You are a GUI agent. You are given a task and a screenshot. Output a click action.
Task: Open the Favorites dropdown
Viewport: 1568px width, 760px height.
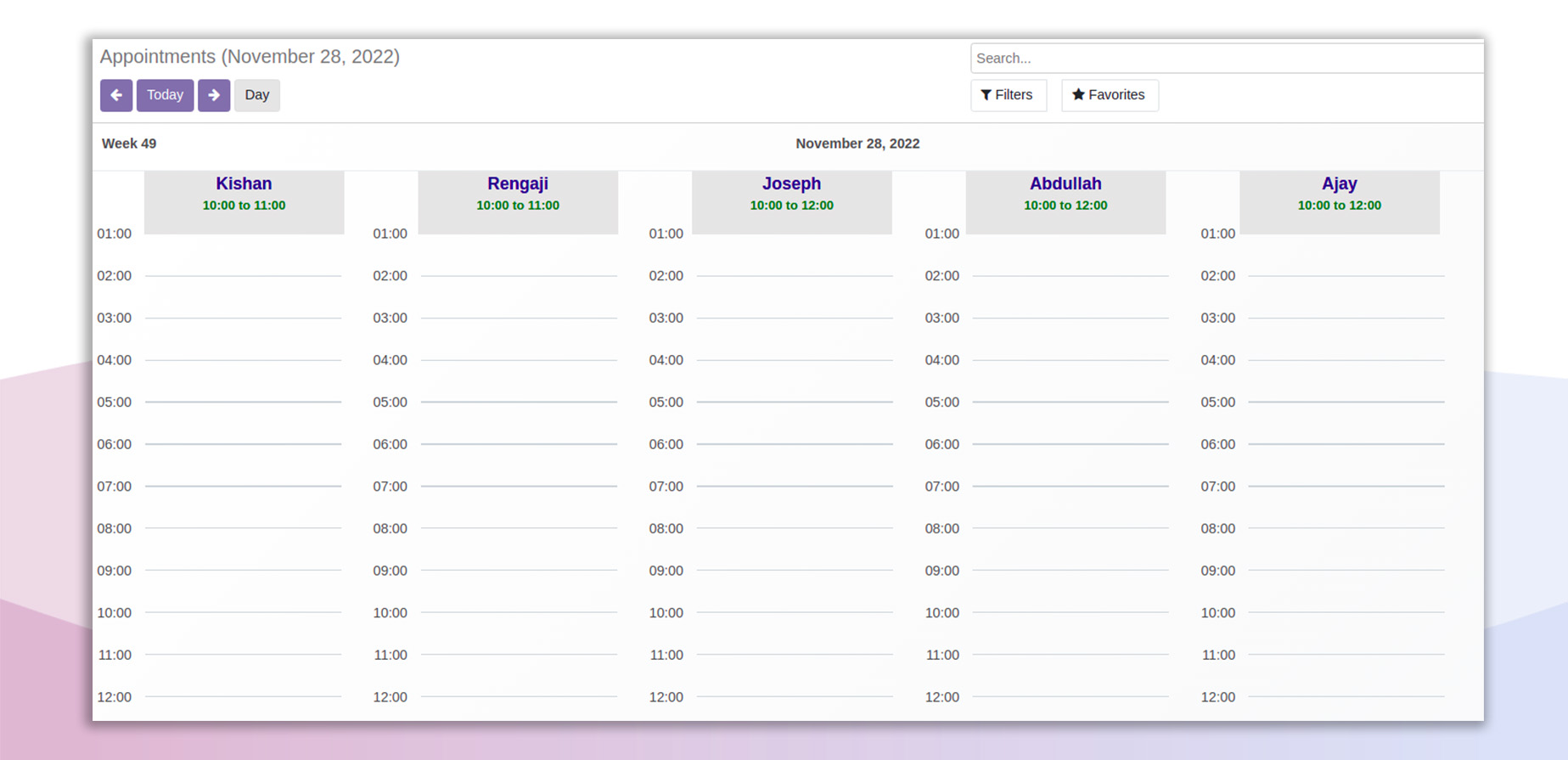click(x=1110, y=95)
